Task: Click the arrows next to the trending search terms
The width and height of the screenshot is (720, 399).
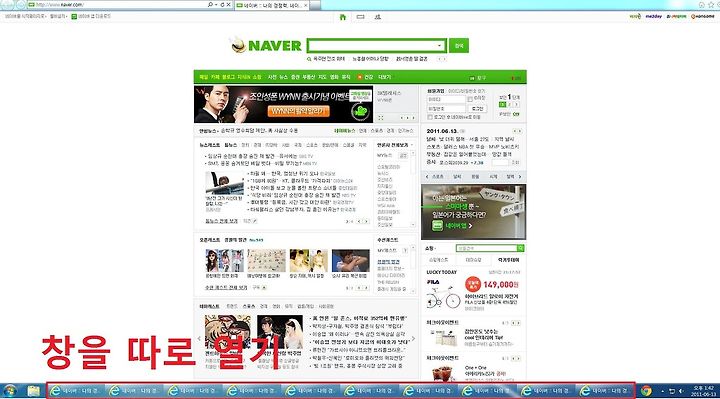Action: pos(441,59)
